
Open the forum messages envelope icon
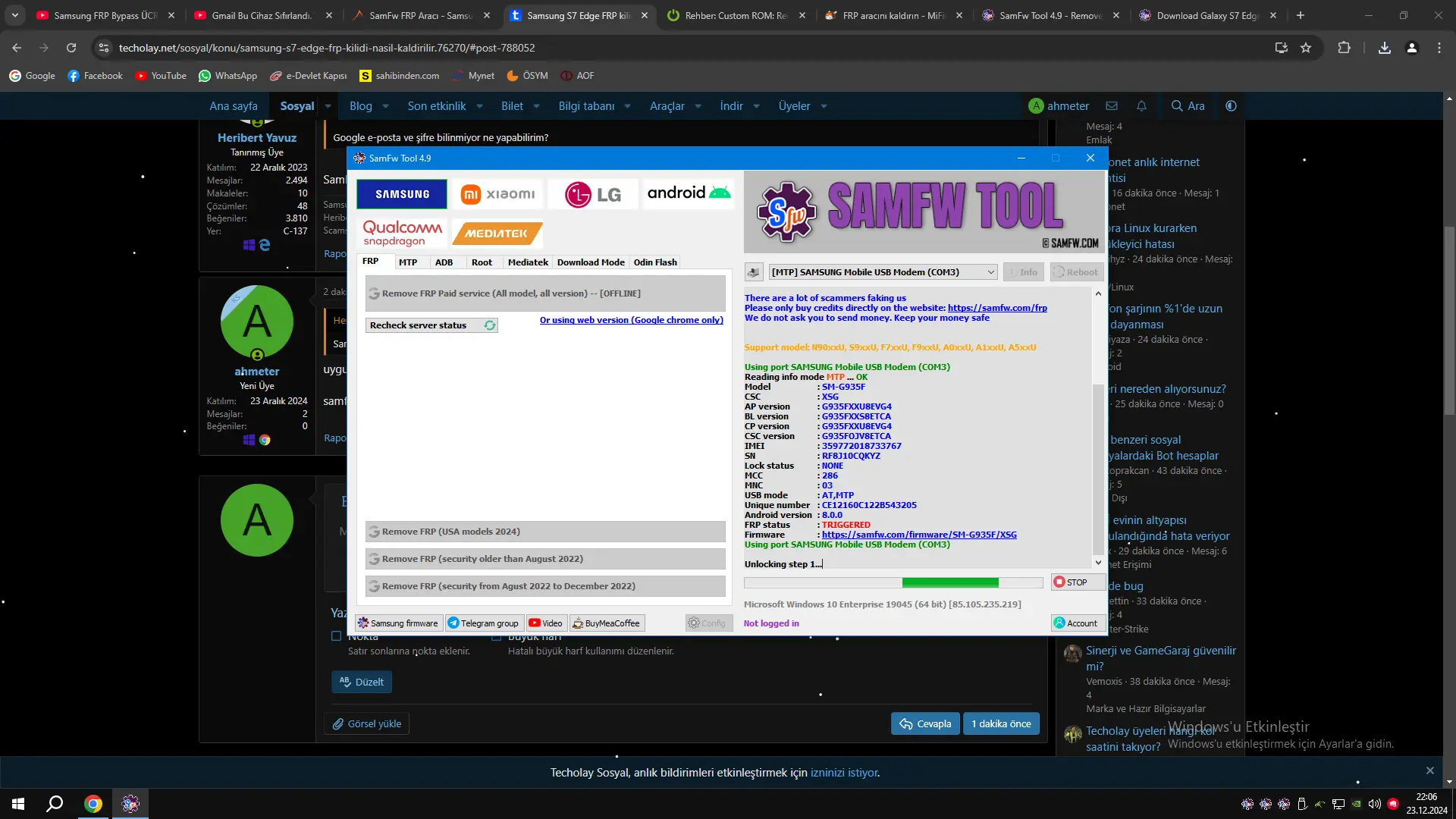[1112, 106]
